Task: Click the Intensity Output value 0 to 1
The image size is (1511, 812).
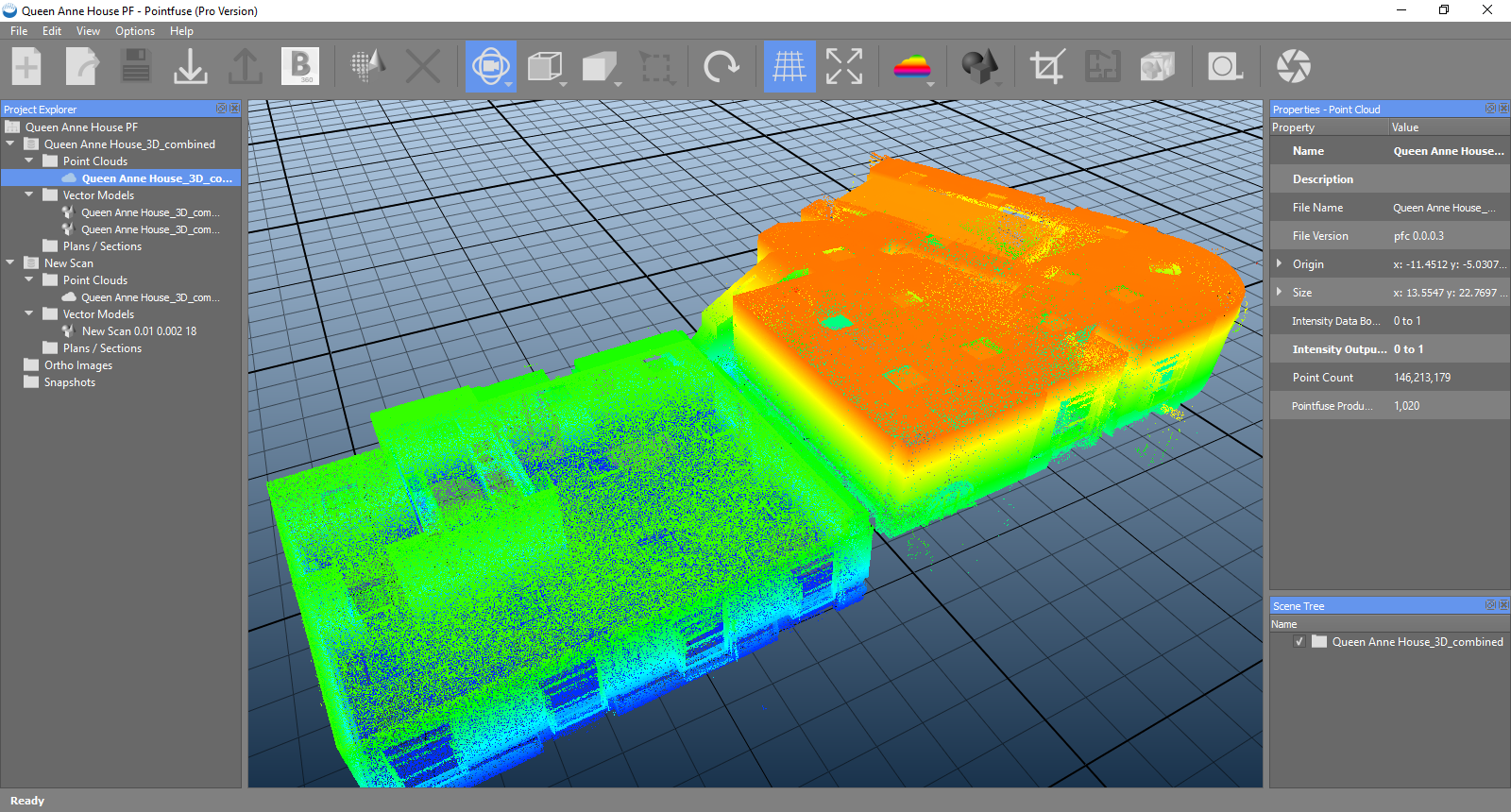Action: click(1408, 349)
